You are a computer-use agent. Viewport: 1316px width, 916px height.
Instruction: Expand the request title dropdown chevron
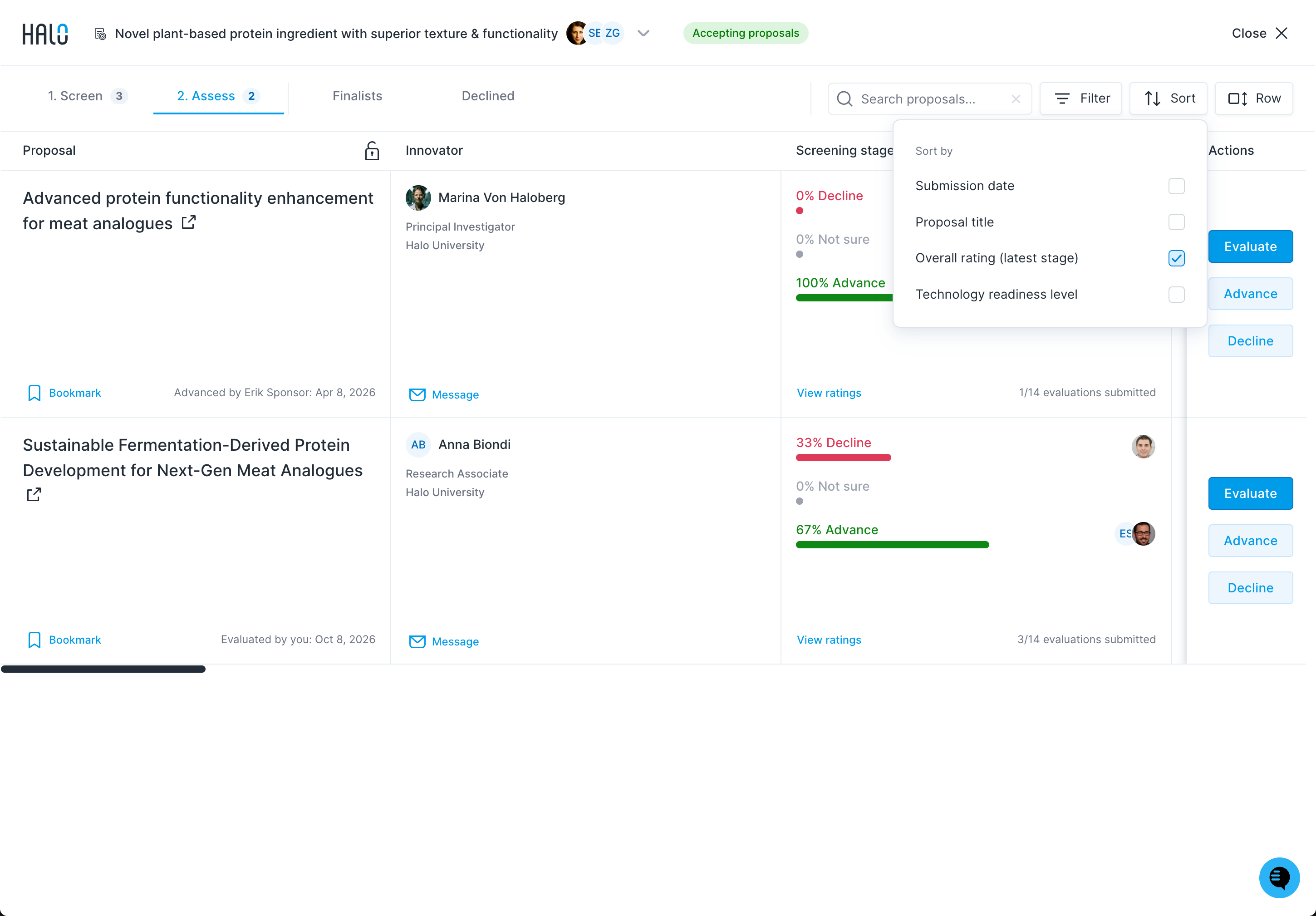[x=643, y=33]
